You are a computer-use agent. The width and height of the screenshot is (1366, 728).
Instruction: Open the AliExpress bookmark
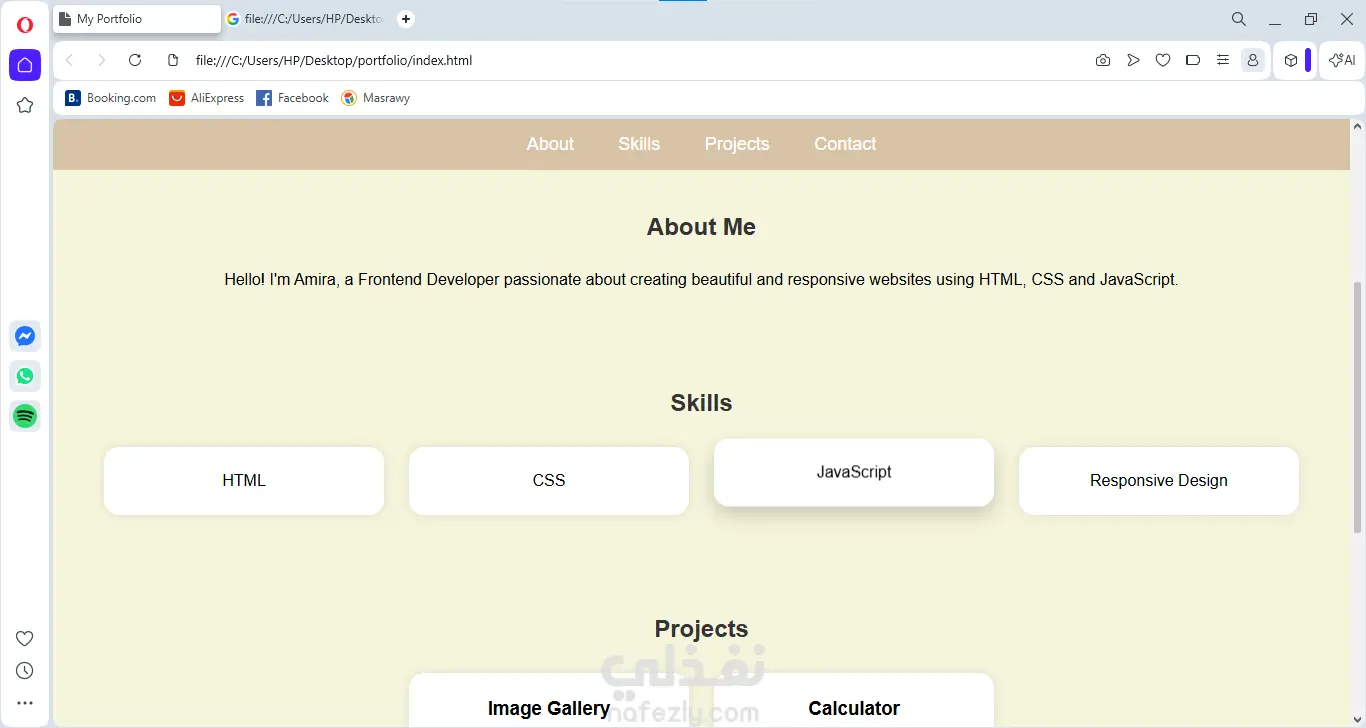(x=207, y=98)
